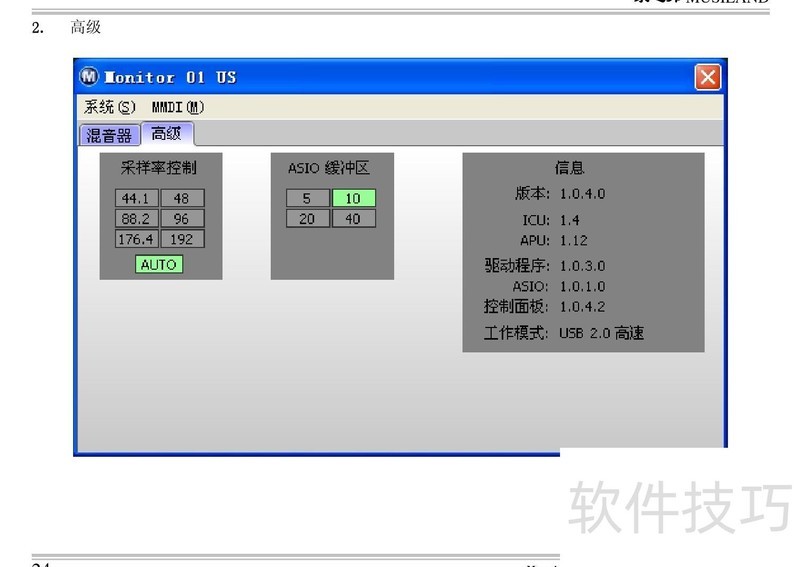Select the 高级 tab
800x567 pixels.
coord(167,134)
